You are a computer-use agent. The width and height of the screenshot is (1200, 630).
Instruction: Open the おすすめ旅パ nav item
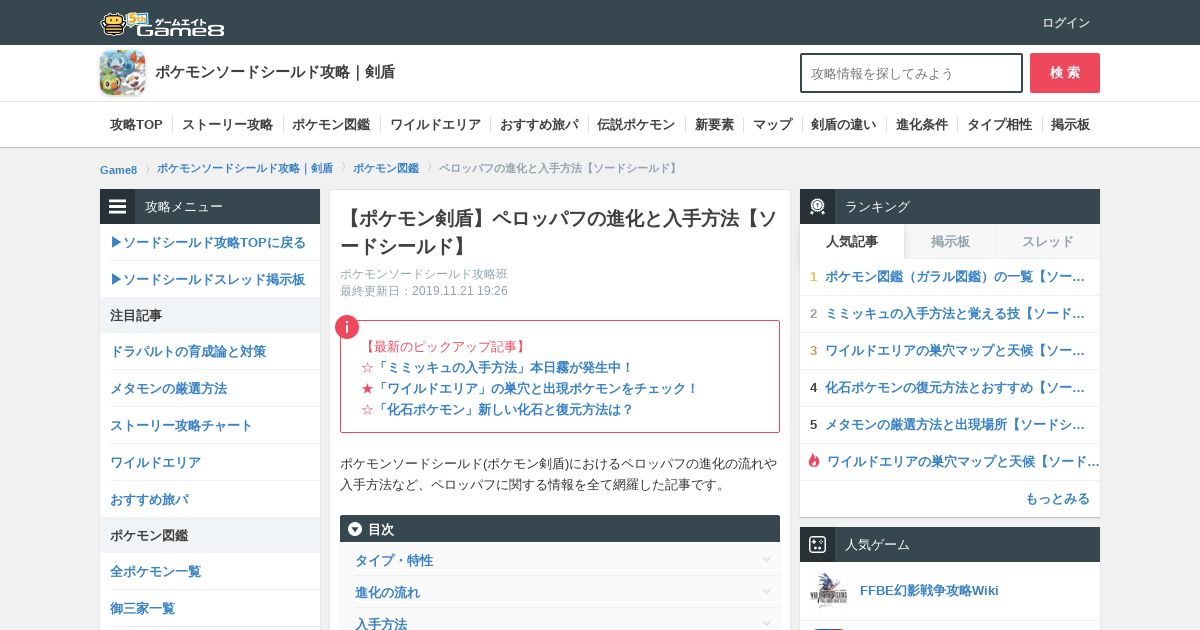pos(539,125)
